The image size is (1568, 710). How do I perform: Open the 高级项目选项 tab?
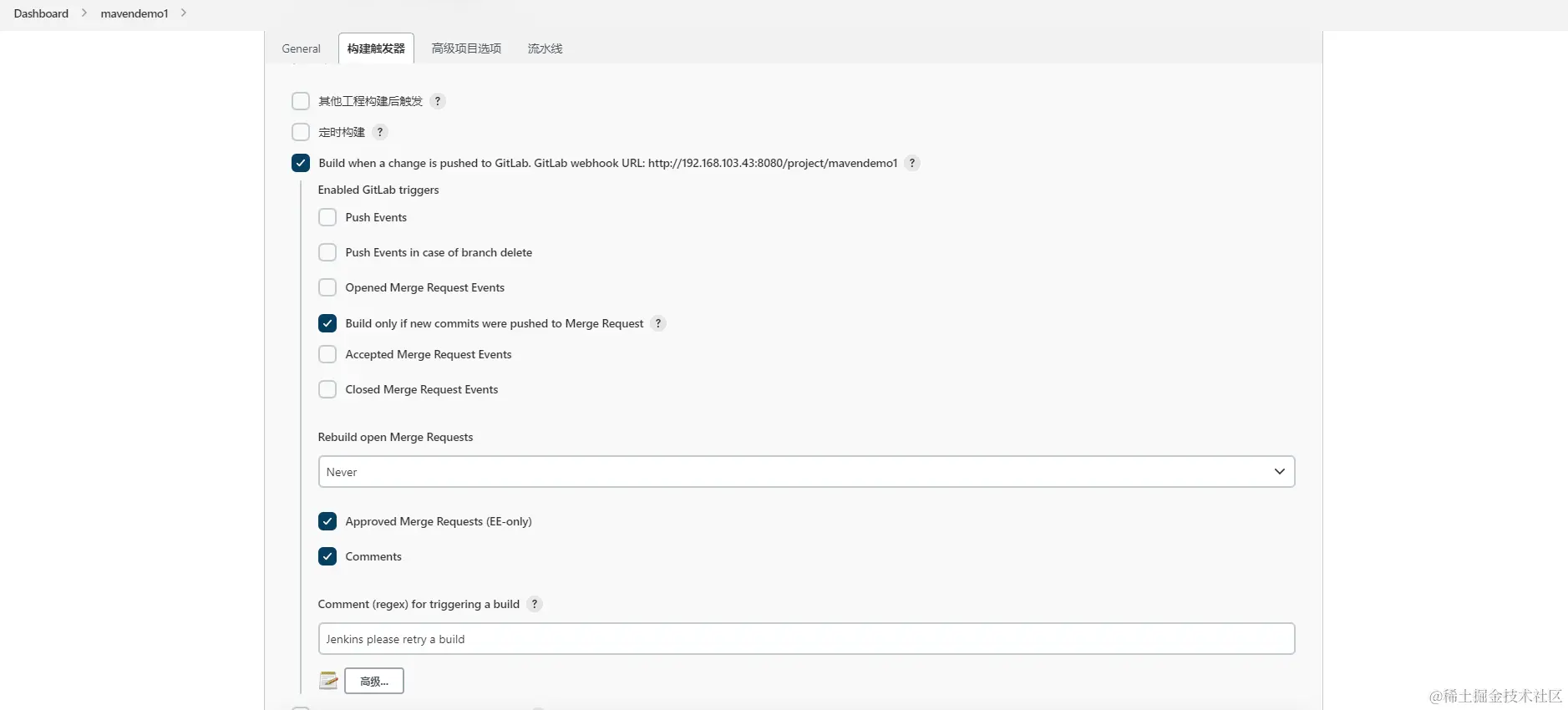click(x=466, y=48)
